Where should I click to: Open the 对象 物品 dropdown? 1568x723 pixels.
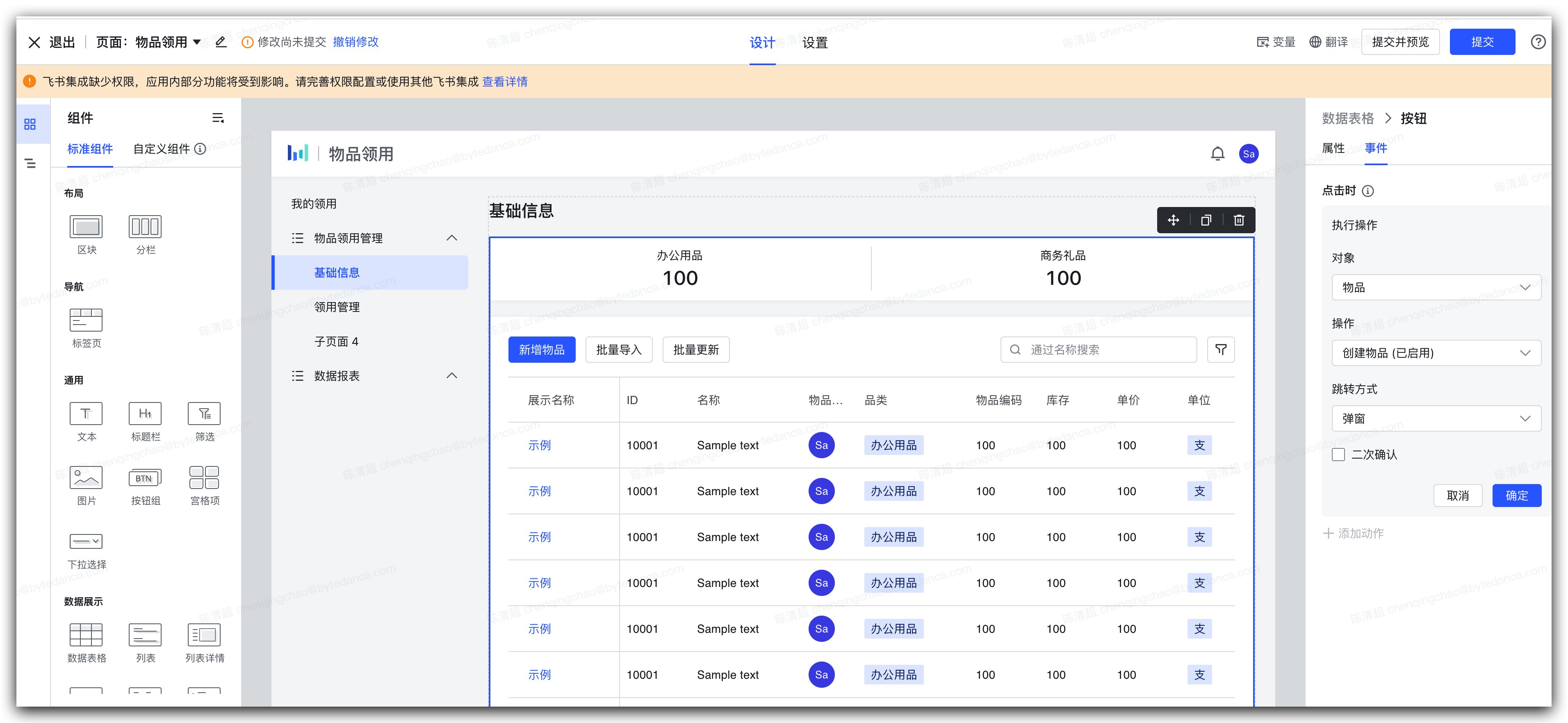click(x=1436, y=287)
